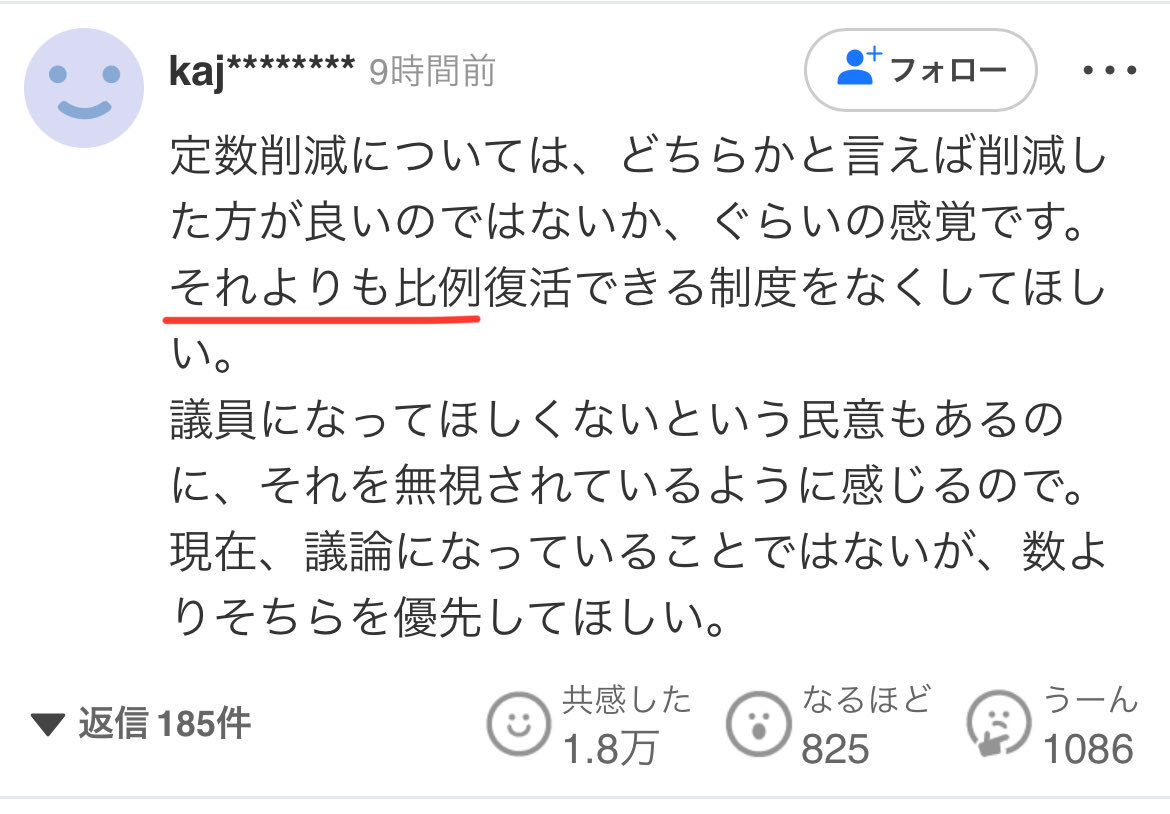The height and width of the screenshot is (814, 1170).
Task: Toggle the うーん reaction label
Action: coord(1090,701)
